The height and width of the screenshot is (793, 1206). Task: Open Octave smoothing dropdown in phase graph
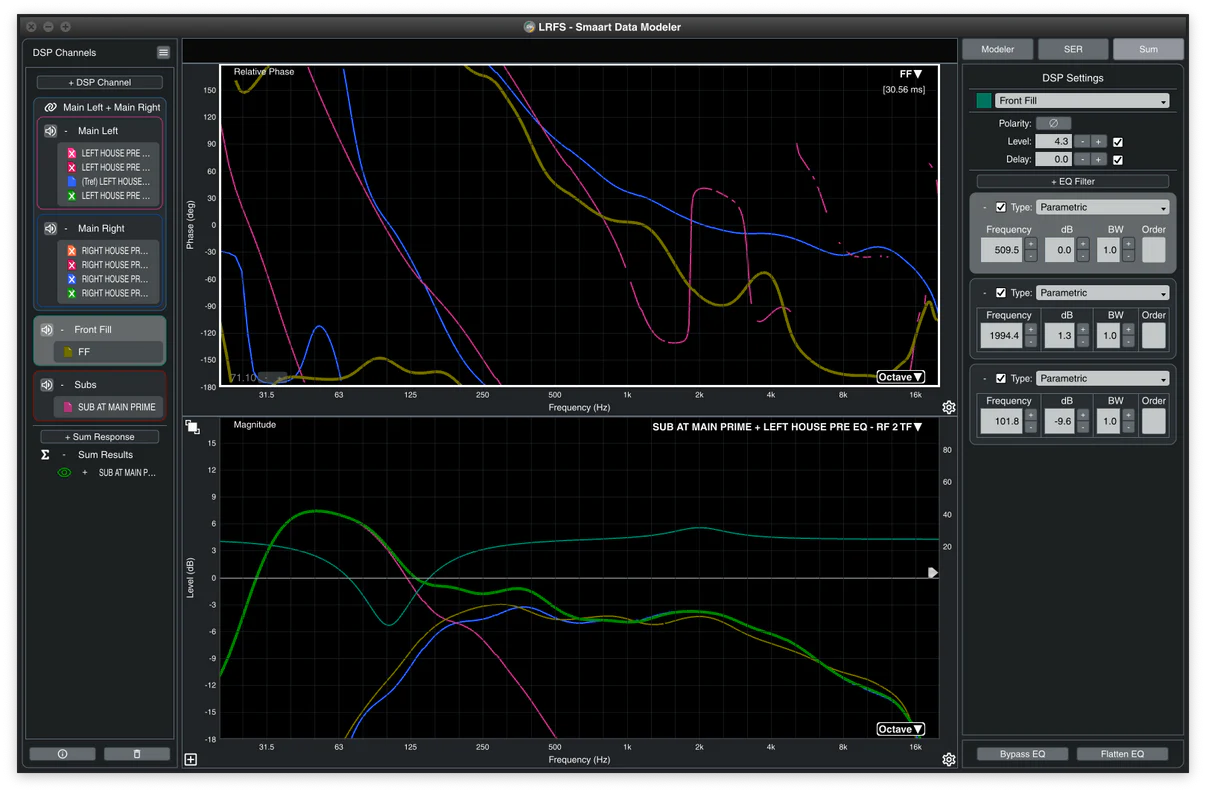tap(901, 377)
